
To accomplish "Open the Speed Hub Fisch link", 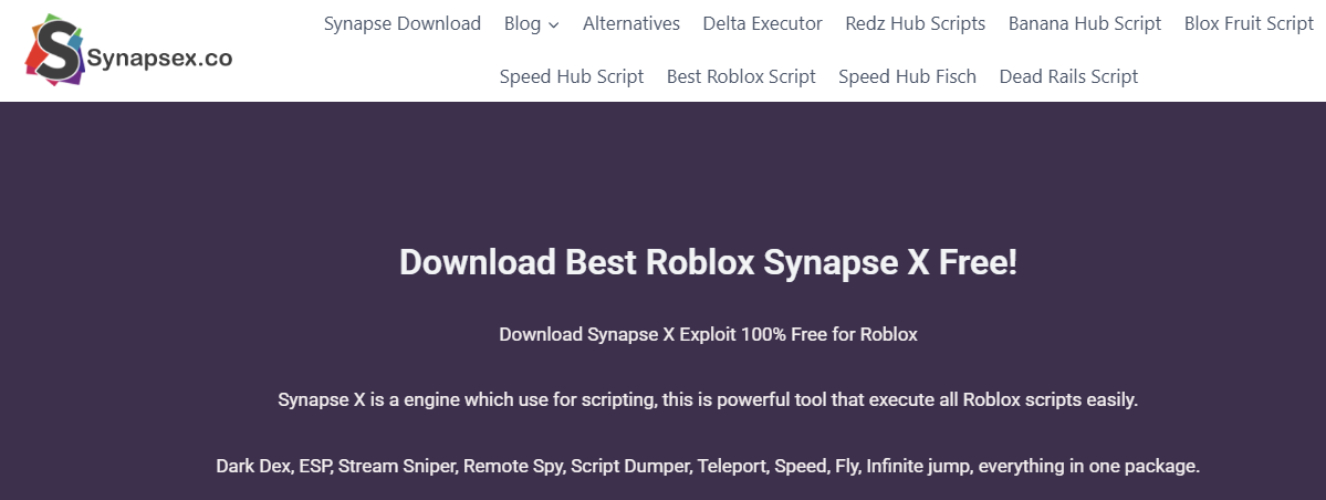I will click(907, 76).
